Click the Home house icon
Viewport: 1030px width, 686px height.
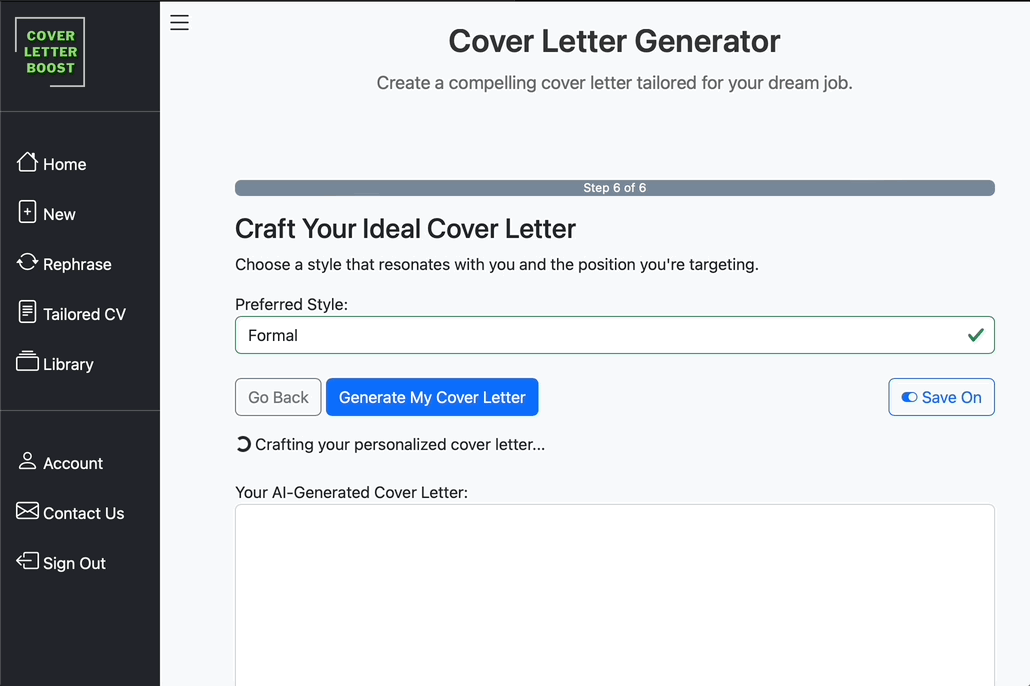point(27,162)
